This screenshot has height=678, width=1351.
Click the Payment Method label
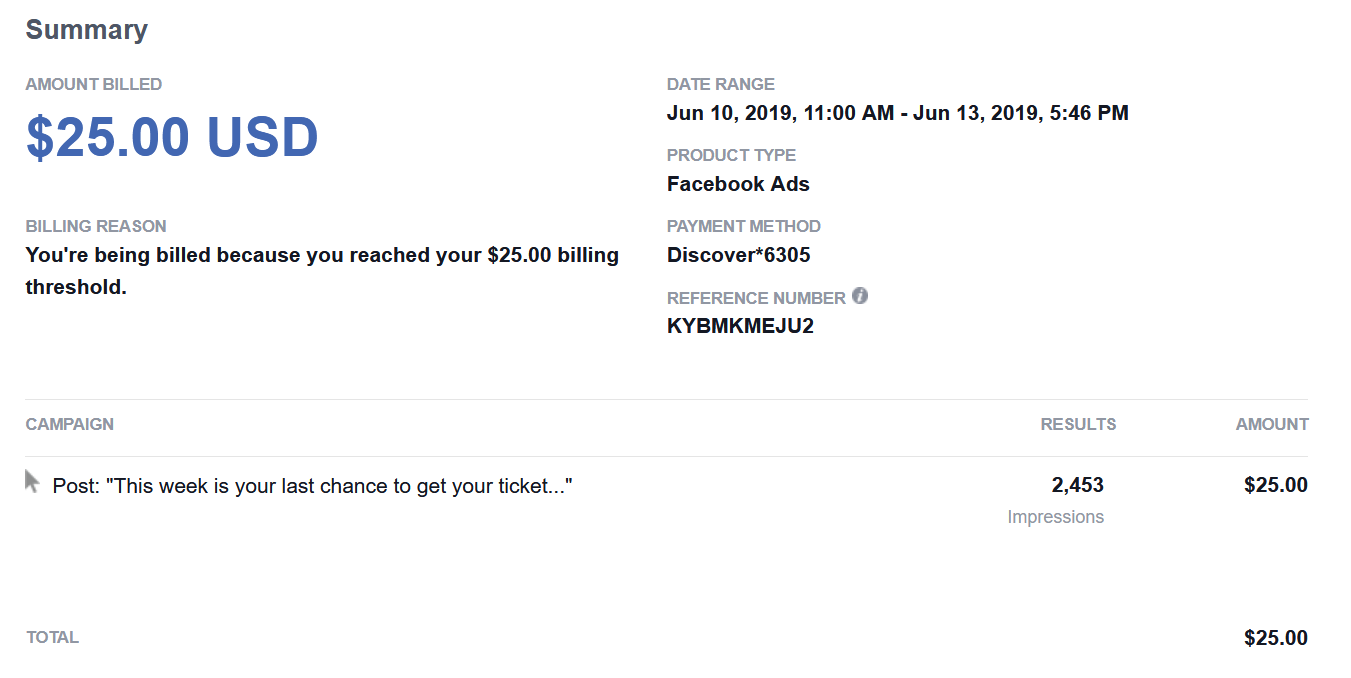point(744,226)
